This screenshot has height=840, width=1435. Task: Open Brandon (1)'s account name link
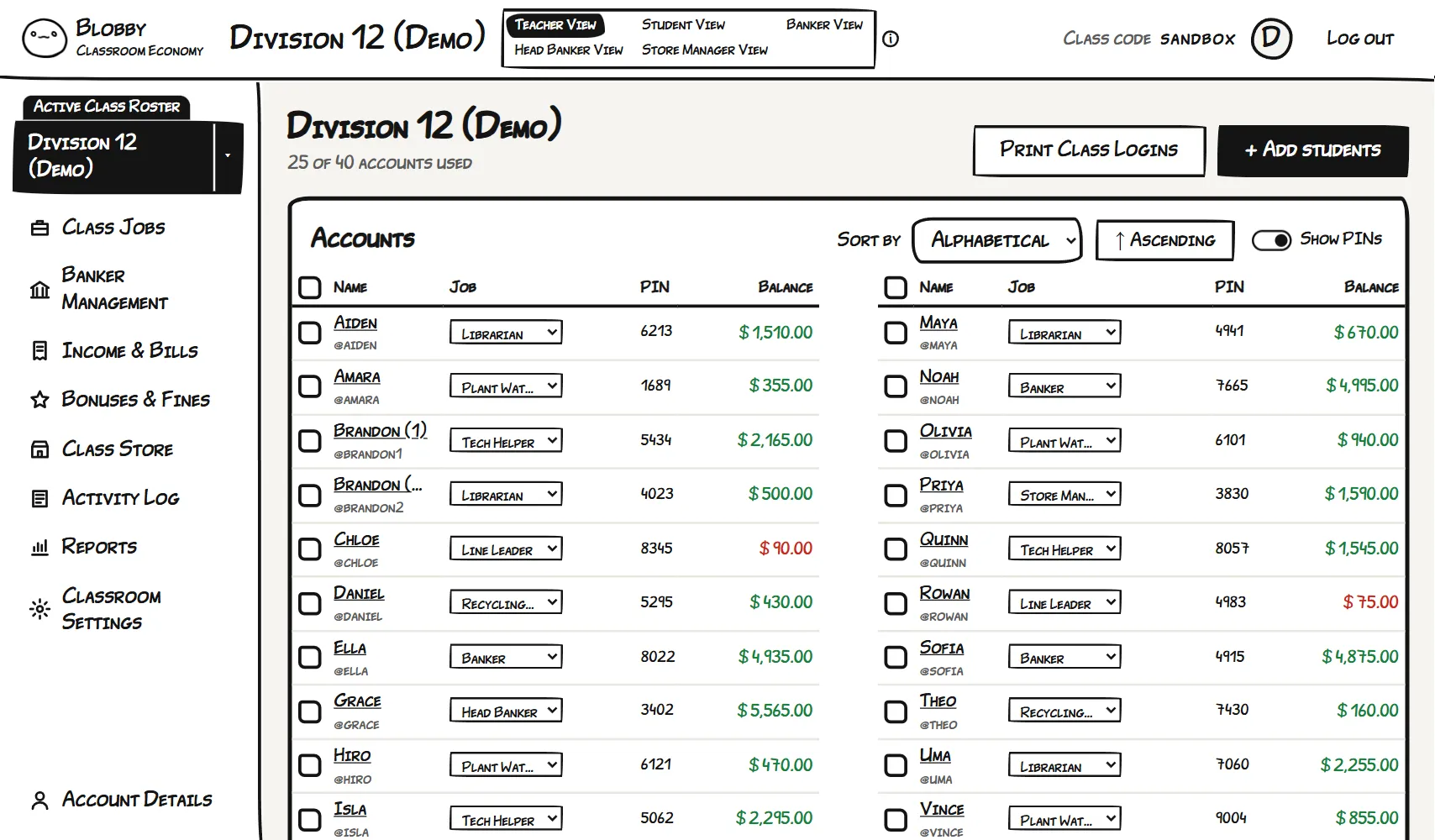380,431
